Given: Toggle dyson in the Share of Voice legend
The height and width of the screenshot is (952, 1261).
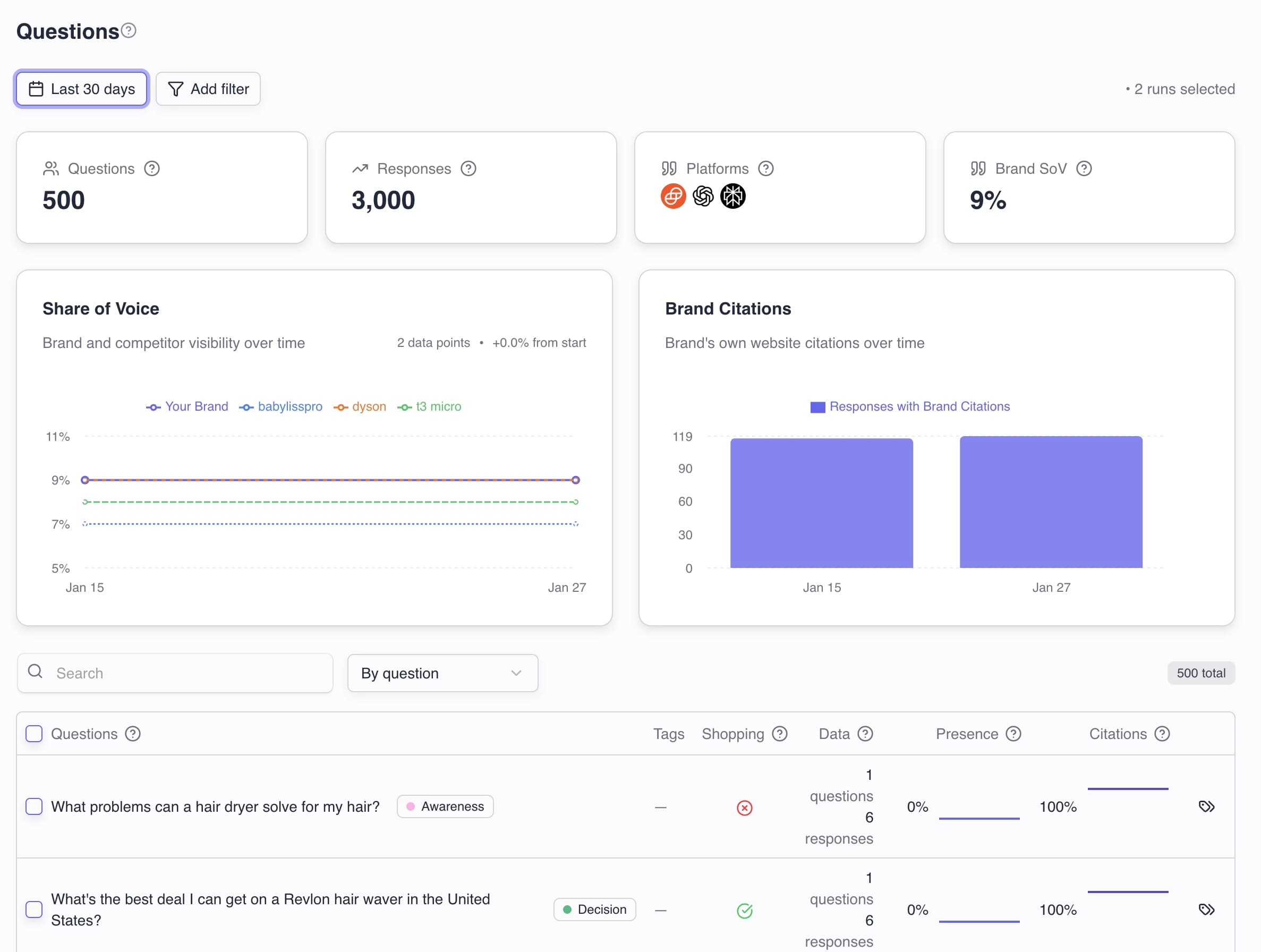Looking at the screenshot, I should [x=360, y=406].
